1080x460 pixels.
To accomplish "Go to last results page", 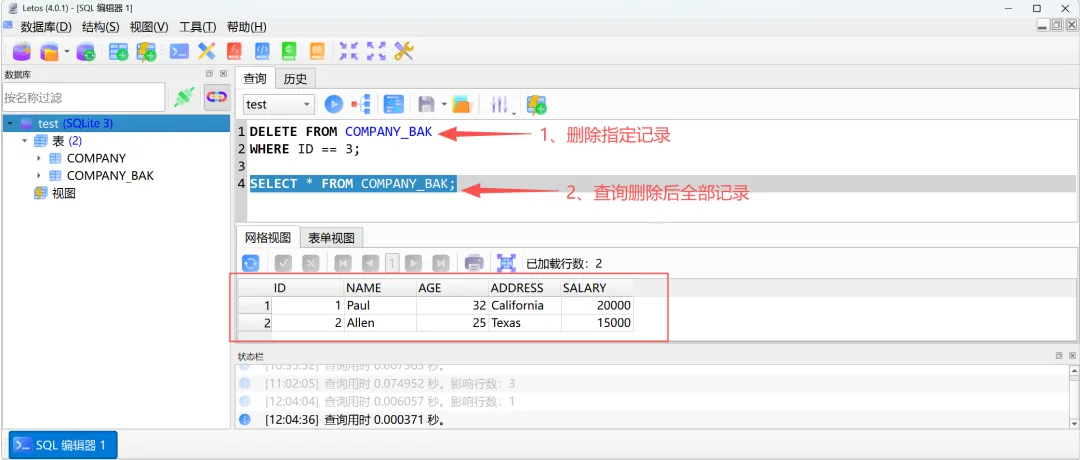I will point(441,263).
